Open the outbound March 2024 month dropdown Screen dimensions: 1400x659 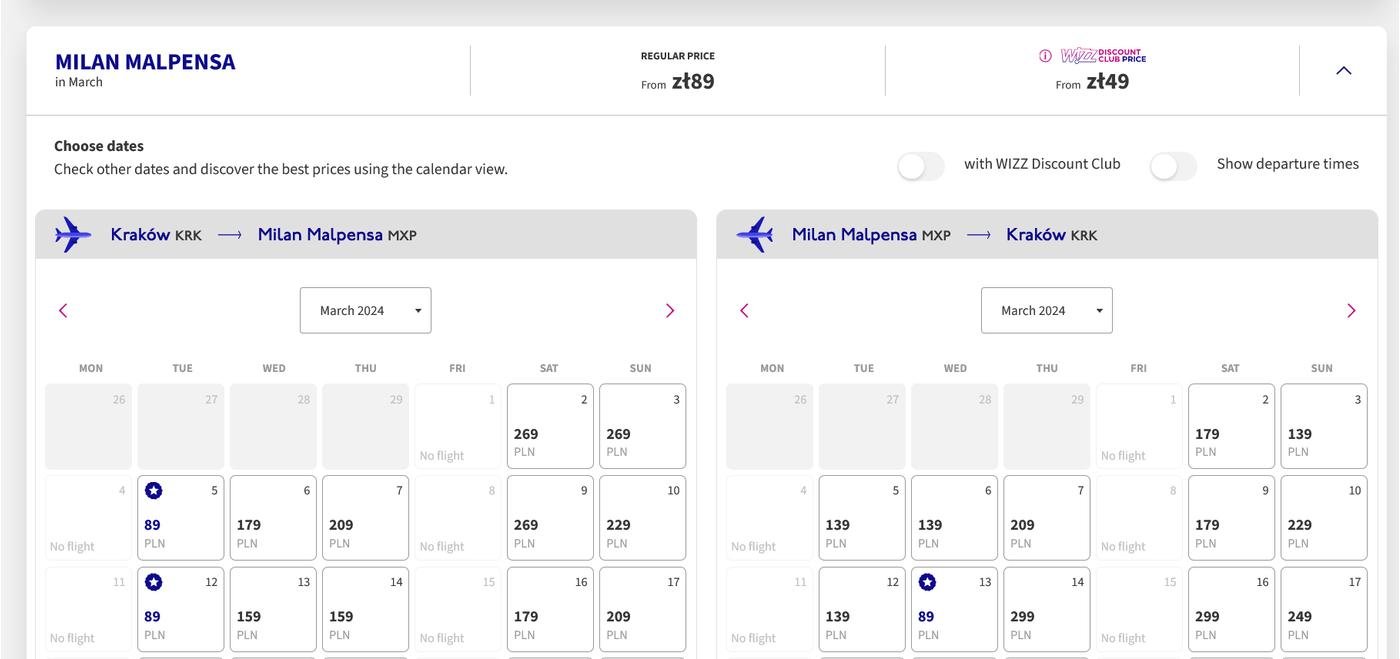pos(365,311)
